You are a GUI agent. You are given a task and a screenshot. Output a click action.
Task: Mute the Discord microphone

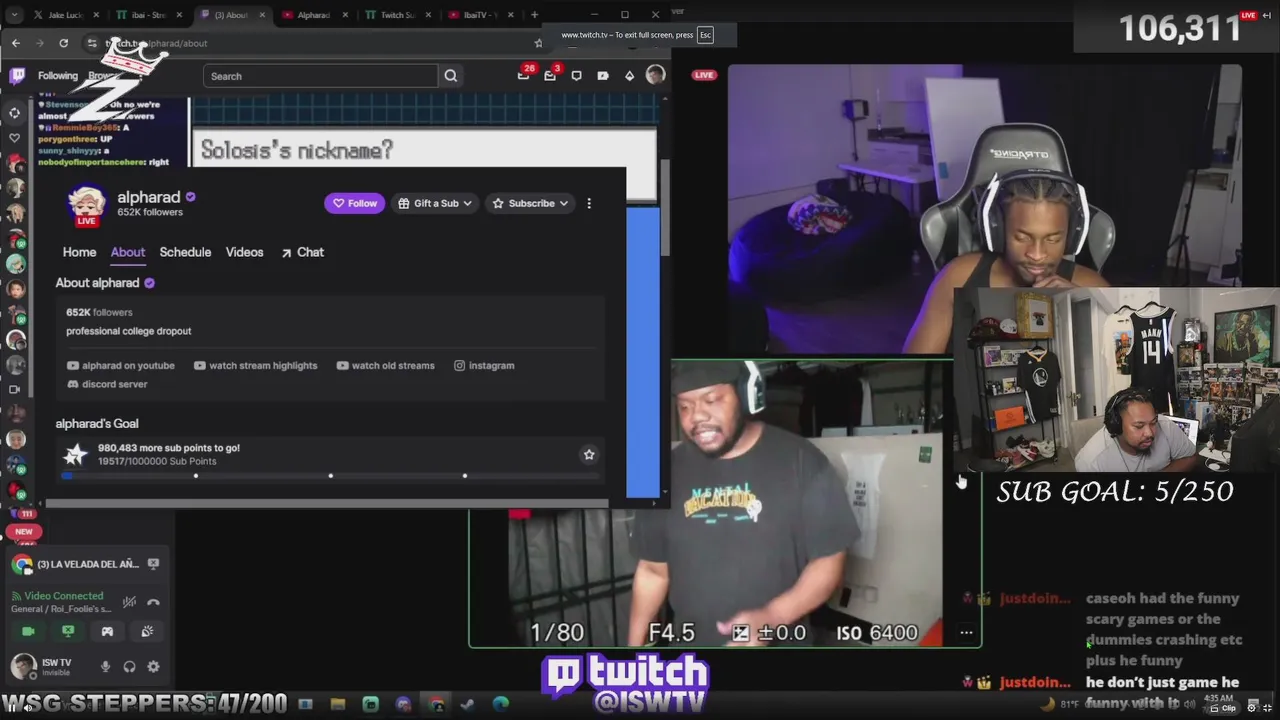coord(105,666)
